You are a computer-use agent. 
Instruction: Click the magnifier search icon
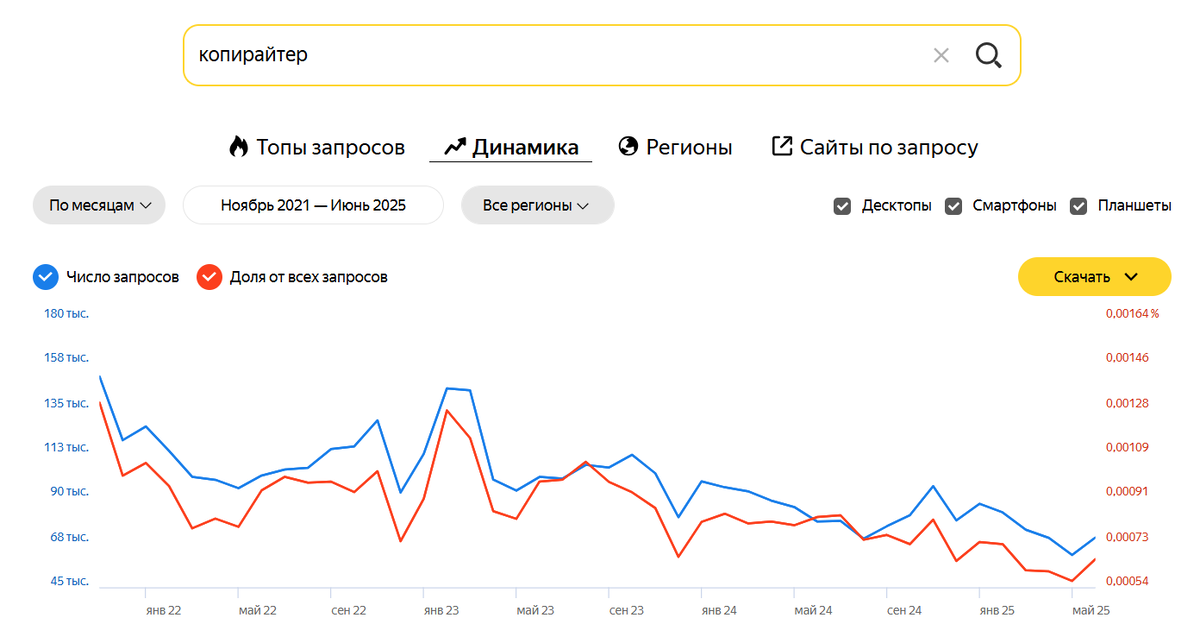(988, 55)
